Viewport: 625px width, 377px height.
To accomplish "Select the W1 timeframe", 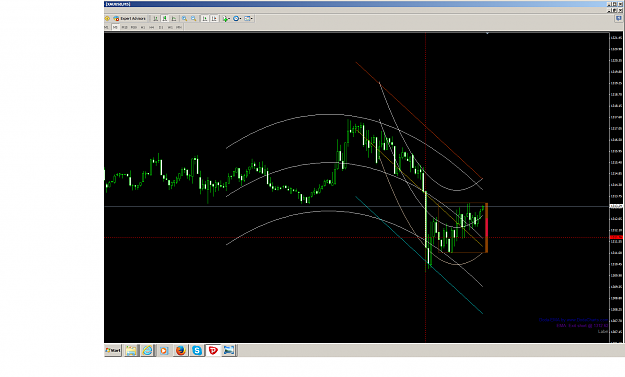I will [x=170, y=27].
